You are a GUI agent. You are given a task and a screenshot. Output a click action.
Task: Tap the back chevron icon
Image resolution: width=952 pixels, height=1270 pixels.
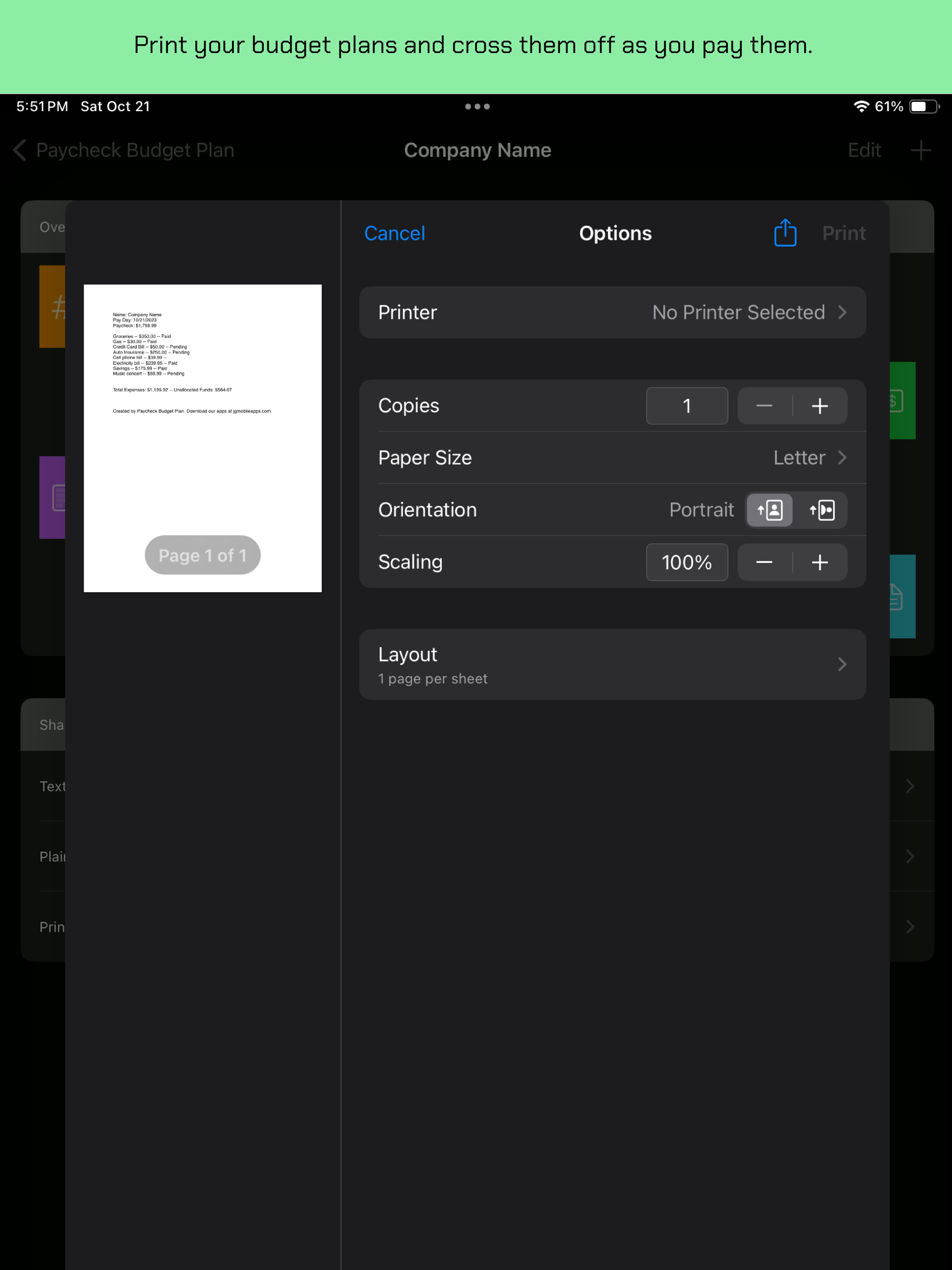coord(20,150)
